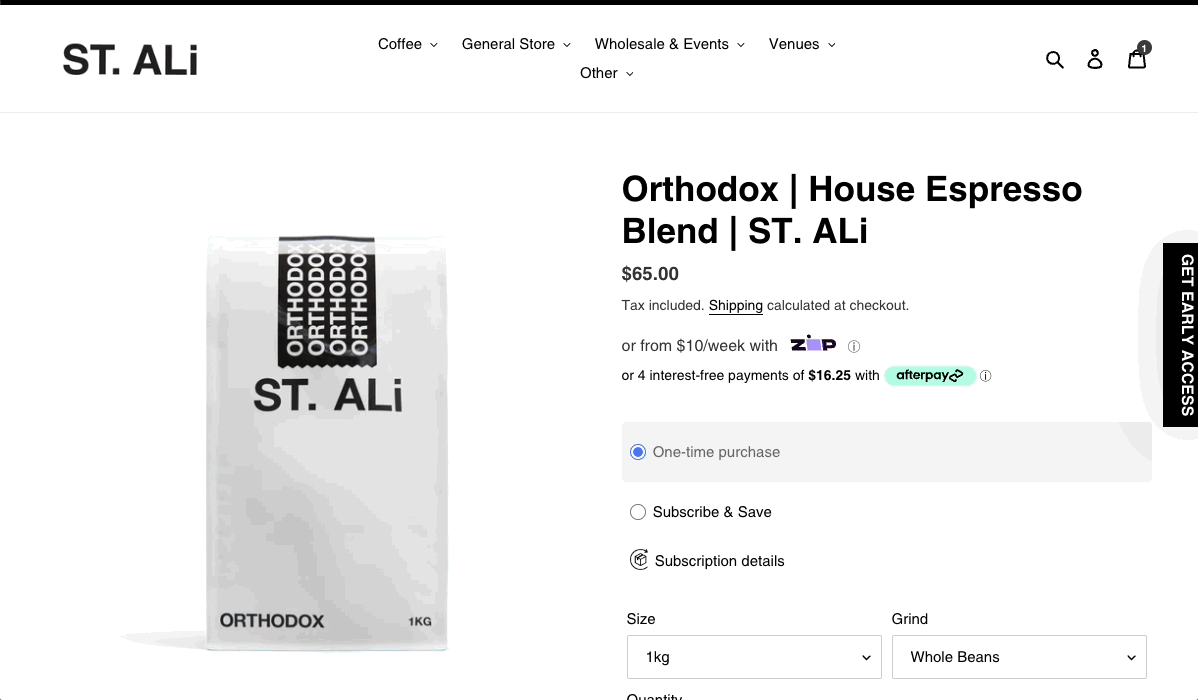The height and width of the screenshot is (700, 1198).
Task: Open the Size dropdown showing 1kg
Action: pyautogui.click(x=753, y=657)
